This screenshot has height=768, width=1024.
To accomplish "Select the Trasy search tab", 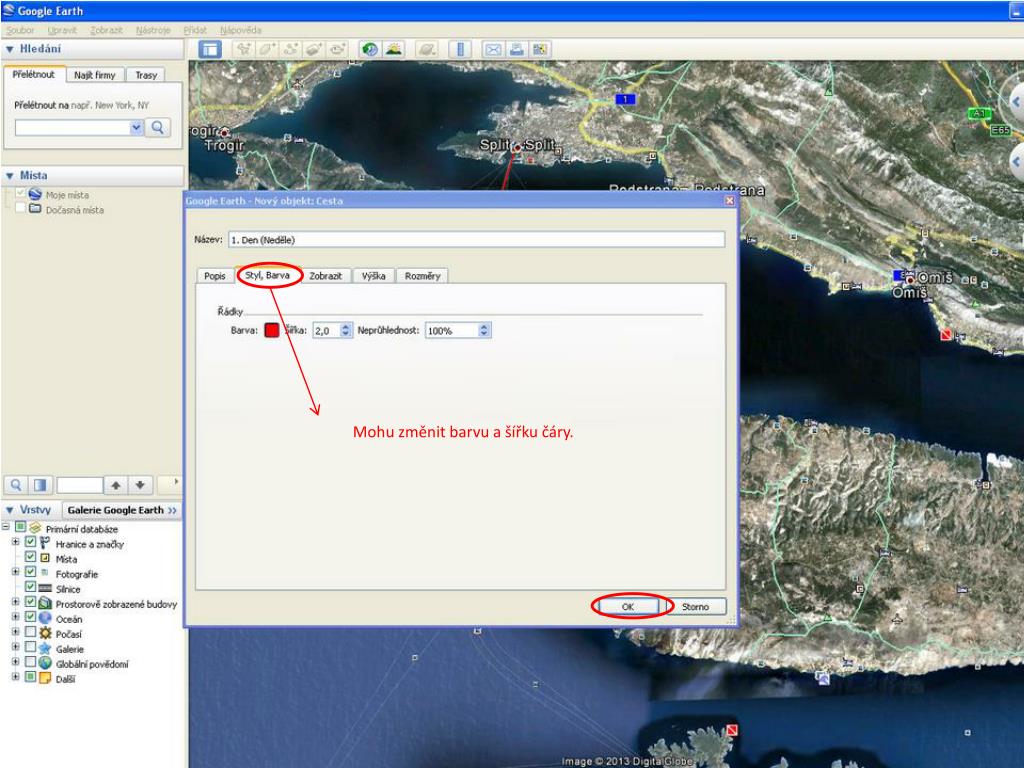I will click(146, 75).
